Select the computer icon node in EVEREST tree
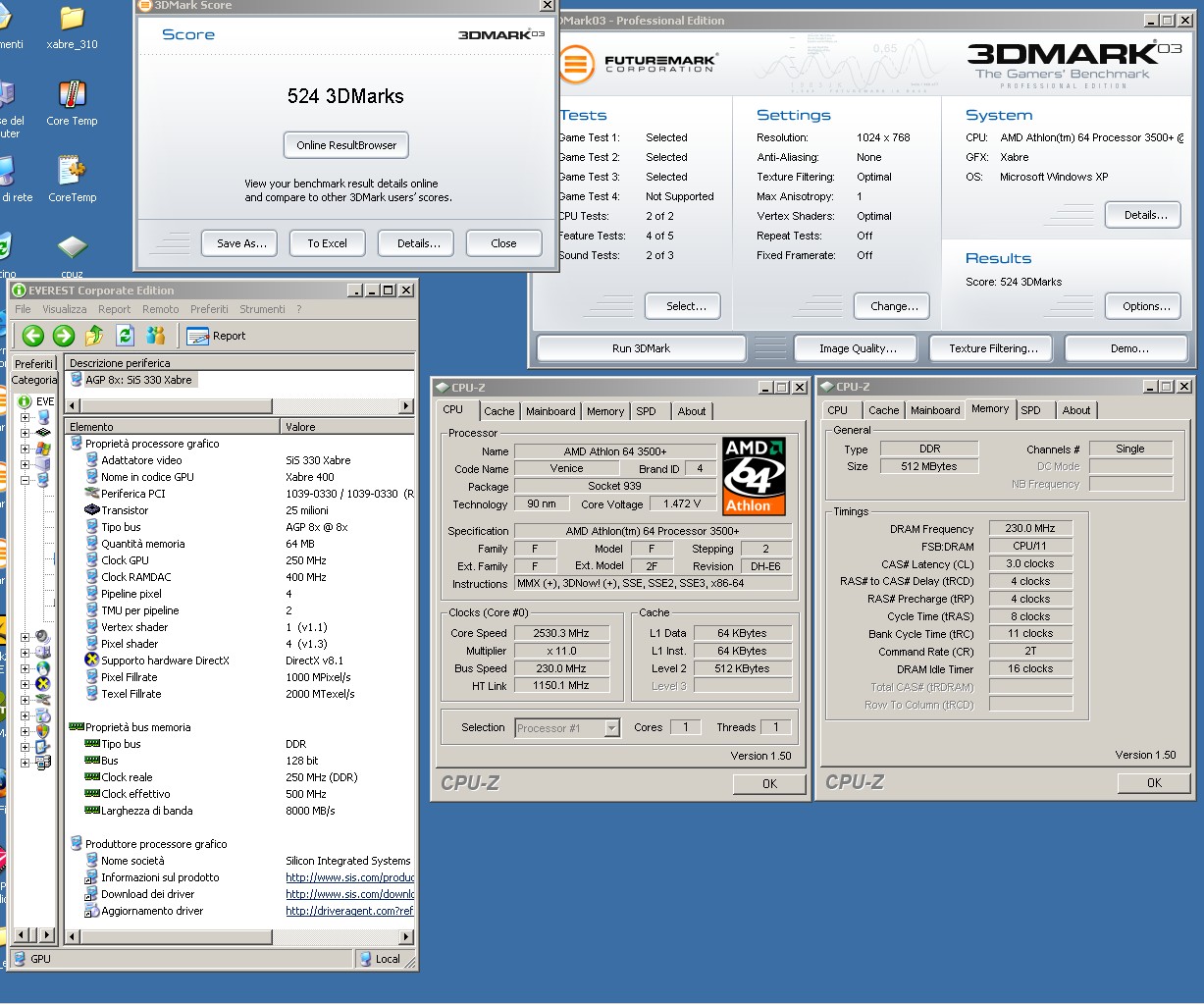 43,417
